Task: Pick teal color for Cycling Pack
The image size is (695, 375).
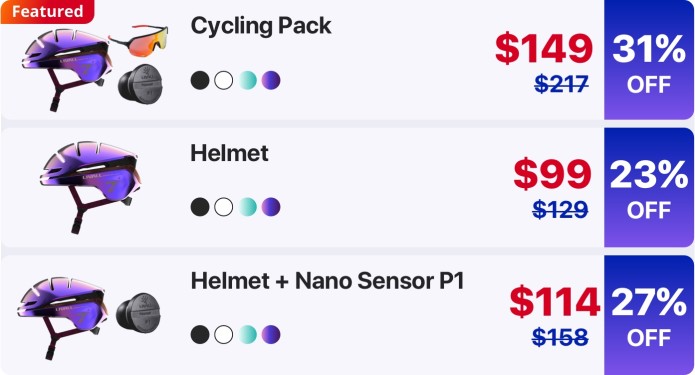Action: point(247,81)
